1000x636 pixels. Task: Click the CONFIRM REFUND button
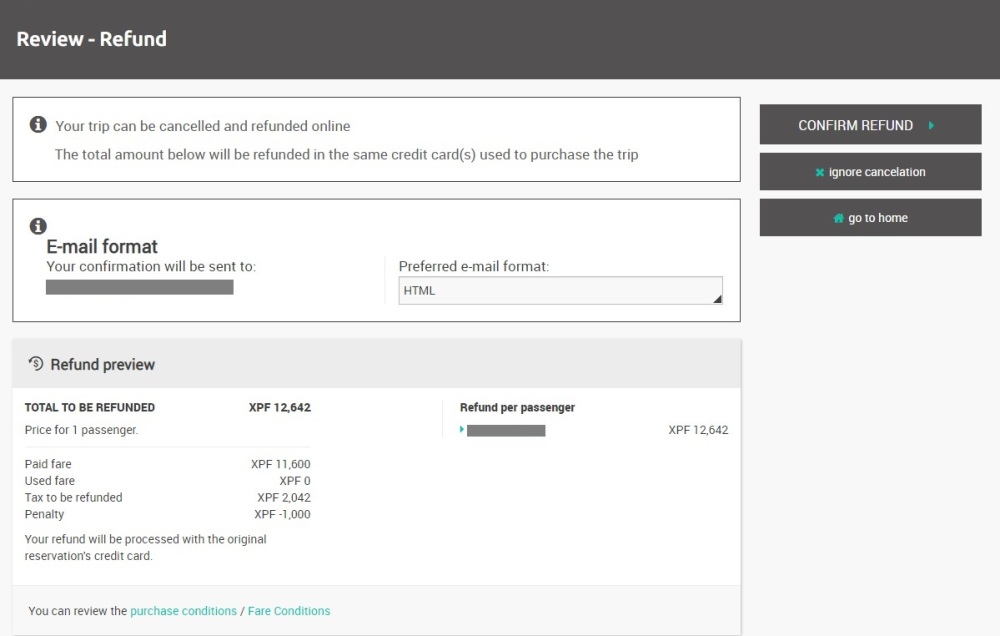[x=870, y=124]
